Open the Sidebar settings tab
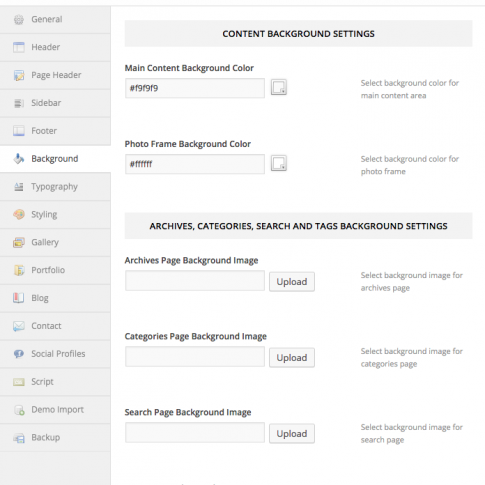The image size is (485, 485). [55, 103]
